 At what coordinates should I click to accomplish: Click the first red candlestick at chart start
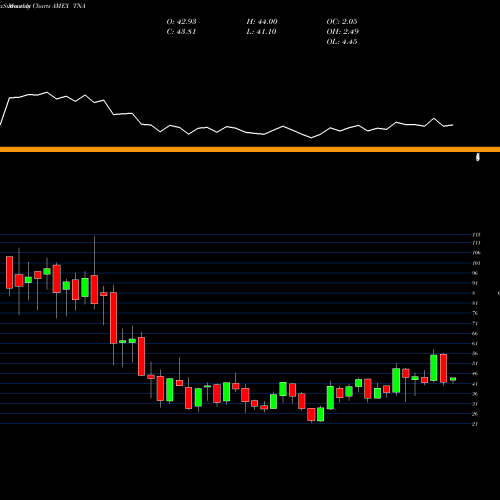click(x=9, y=272)
